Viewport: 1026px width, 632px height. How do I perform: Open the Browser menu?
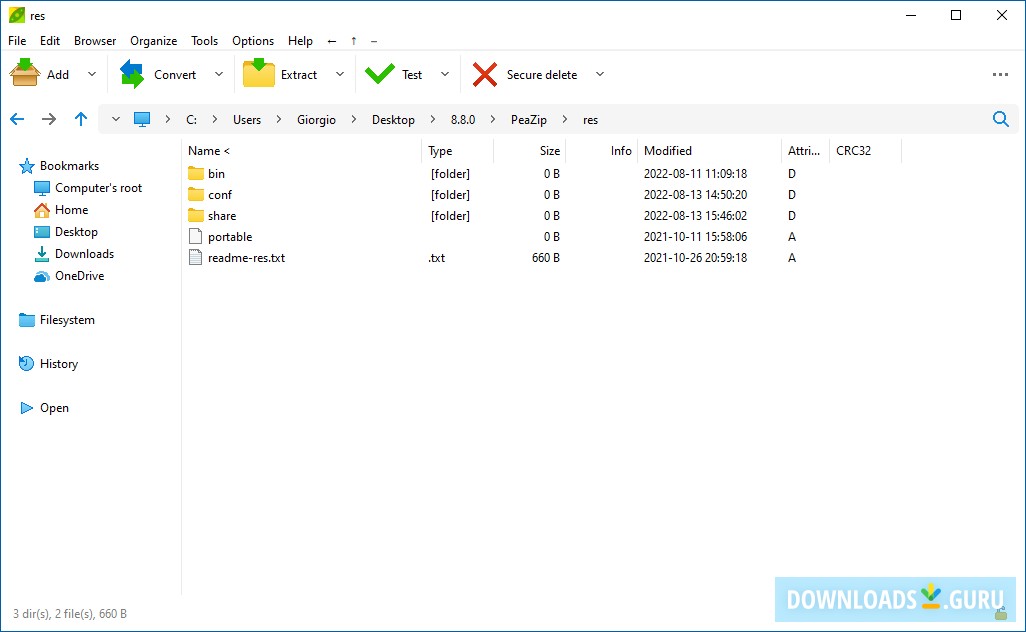point(95,41)
